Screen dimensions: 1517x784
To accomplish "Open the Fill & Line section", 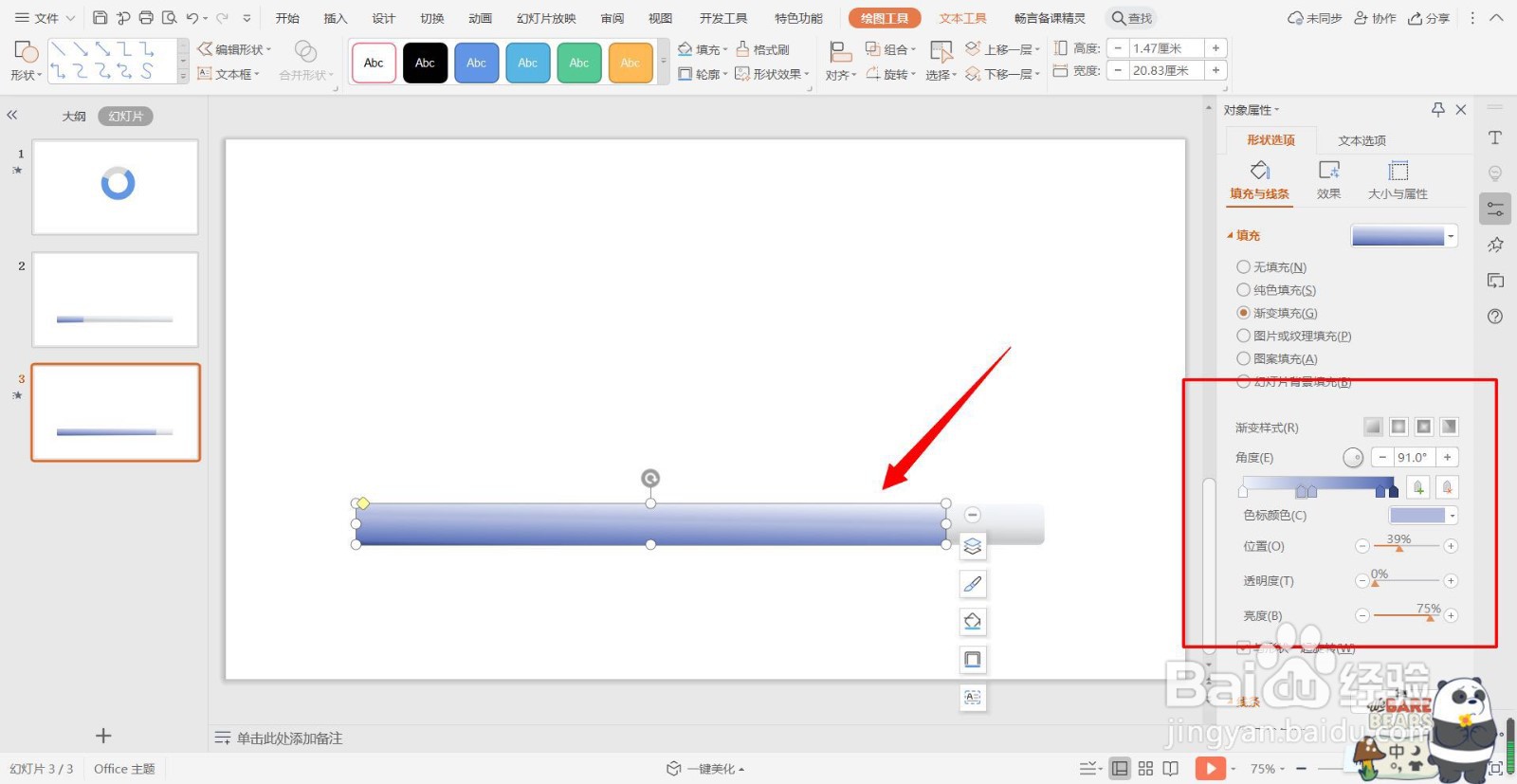I will tap(1259, 180).
